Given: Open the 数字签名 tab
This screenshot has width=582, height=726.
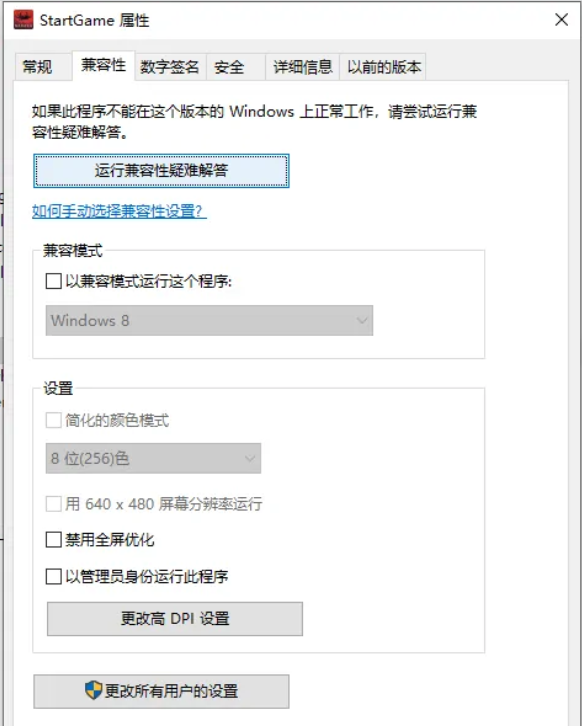Looking at the screenshot, I should pyautogui.click(x=170, y=67).
